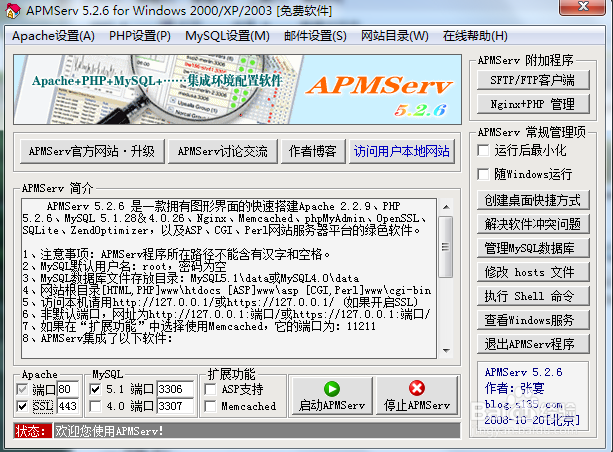
Task: Click the green play icon to start APMServ
Action: 332,389
